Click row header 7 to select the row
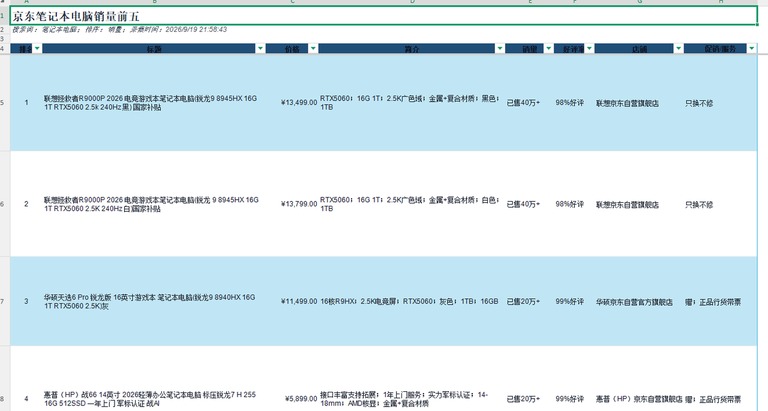768x411 pixels. (x=4, y=301)
